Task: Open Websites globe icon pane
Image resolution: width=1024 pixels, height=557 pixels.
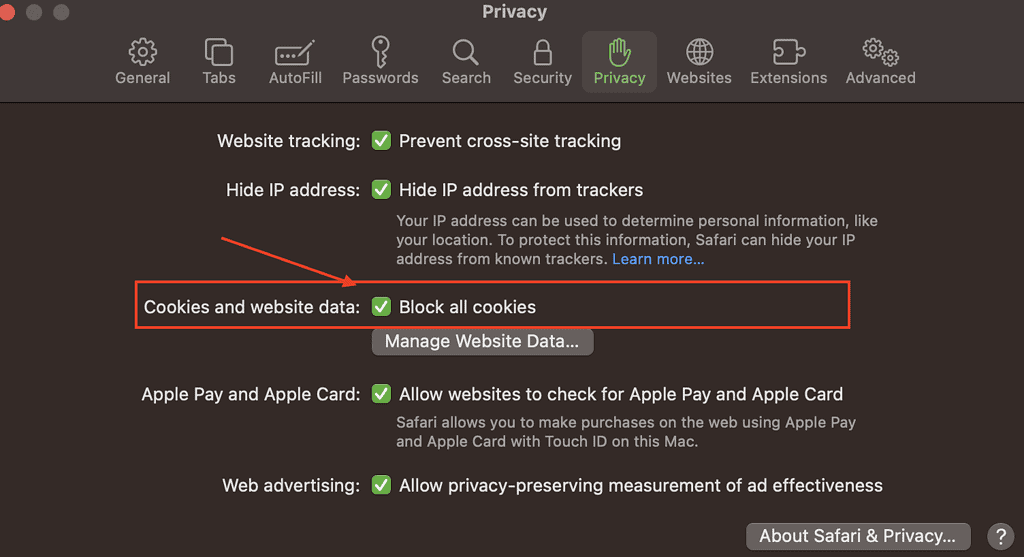Action: 699,52
